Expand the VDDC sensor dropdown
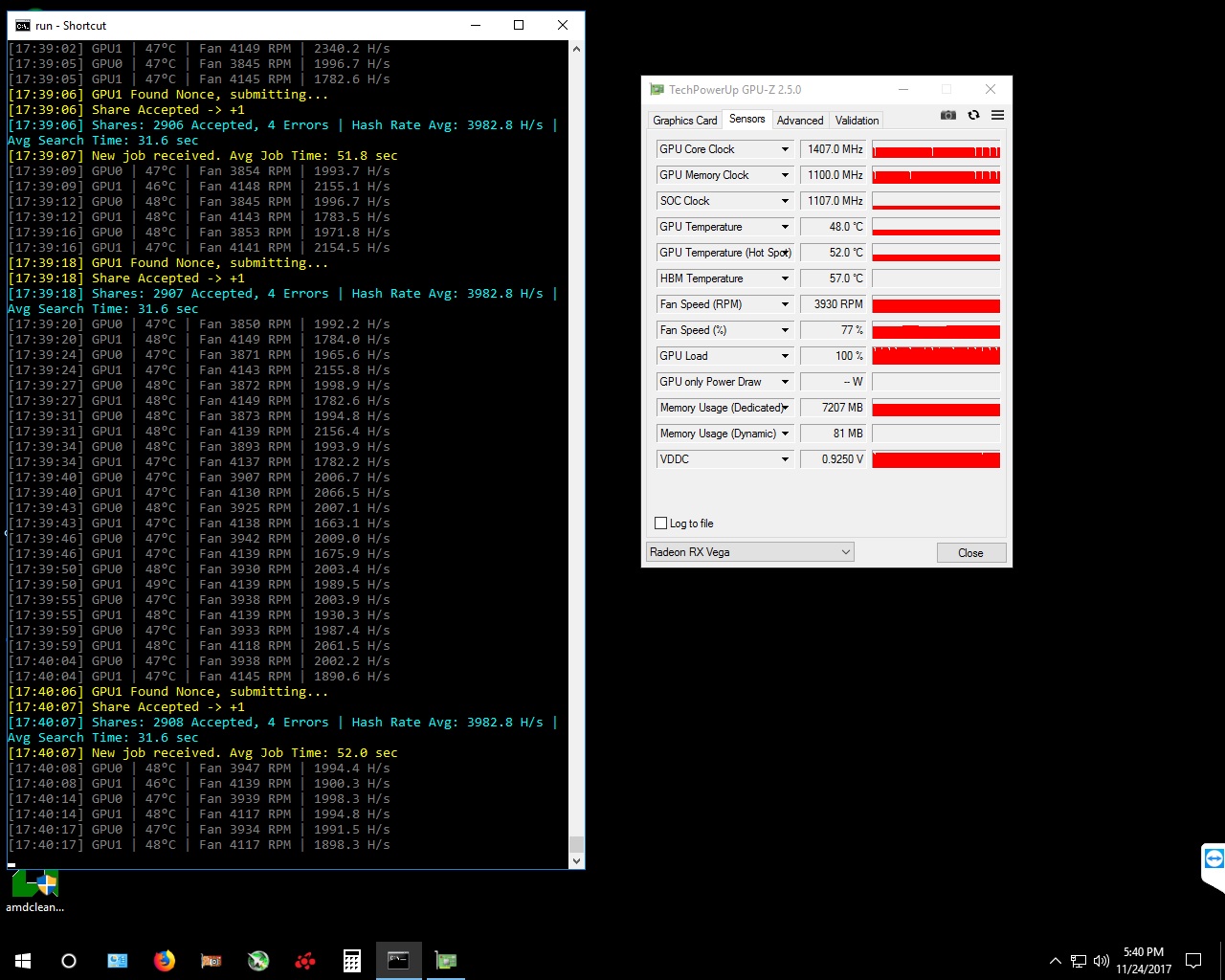 785,459
